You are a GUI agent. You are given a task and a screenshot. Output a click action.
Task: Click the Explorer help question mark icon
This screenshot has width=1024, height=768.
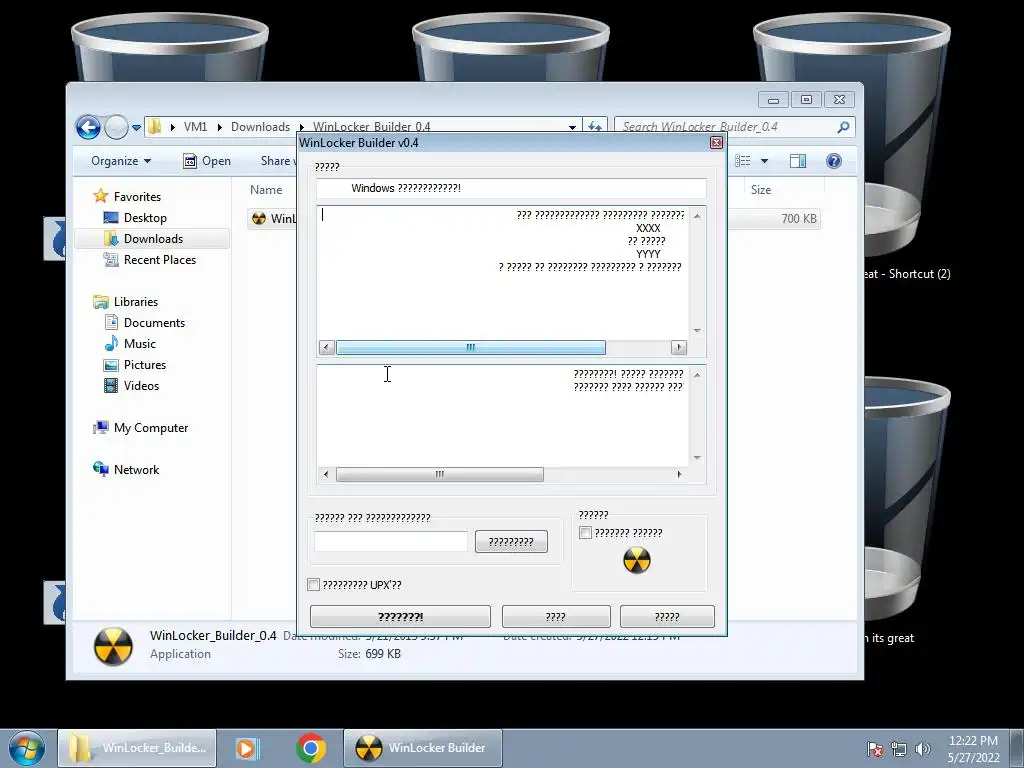(833, 161)
